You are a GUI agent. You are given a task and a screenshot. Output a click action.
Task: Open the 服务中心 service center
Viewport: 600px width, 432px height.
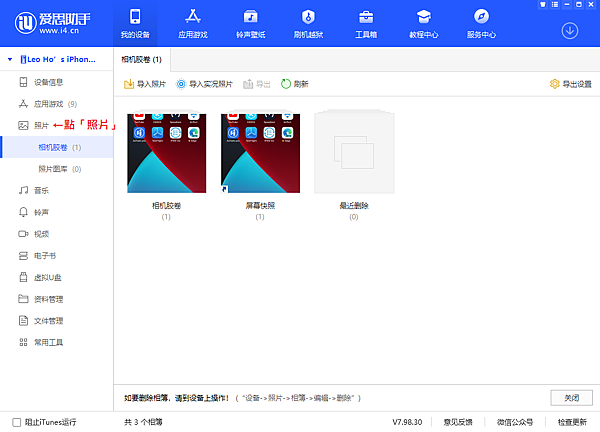coord(481,24)
